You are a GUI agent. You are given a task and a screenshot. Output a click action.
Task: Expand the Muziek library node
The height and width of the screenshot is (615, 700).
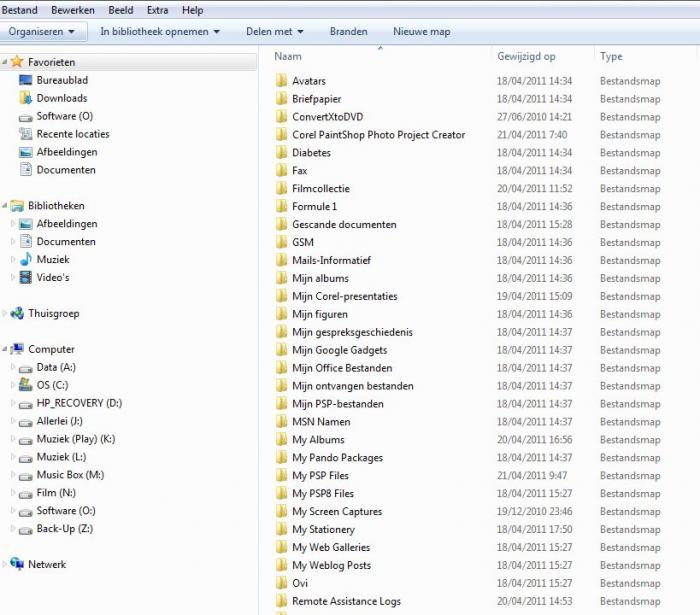coord(13,259)
